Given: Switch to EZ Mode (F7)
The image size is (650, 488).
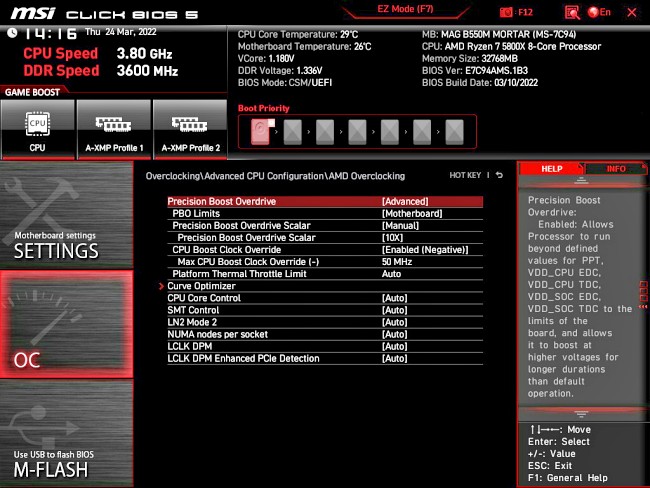Looking at the screenshot, I should pos(405,9).
